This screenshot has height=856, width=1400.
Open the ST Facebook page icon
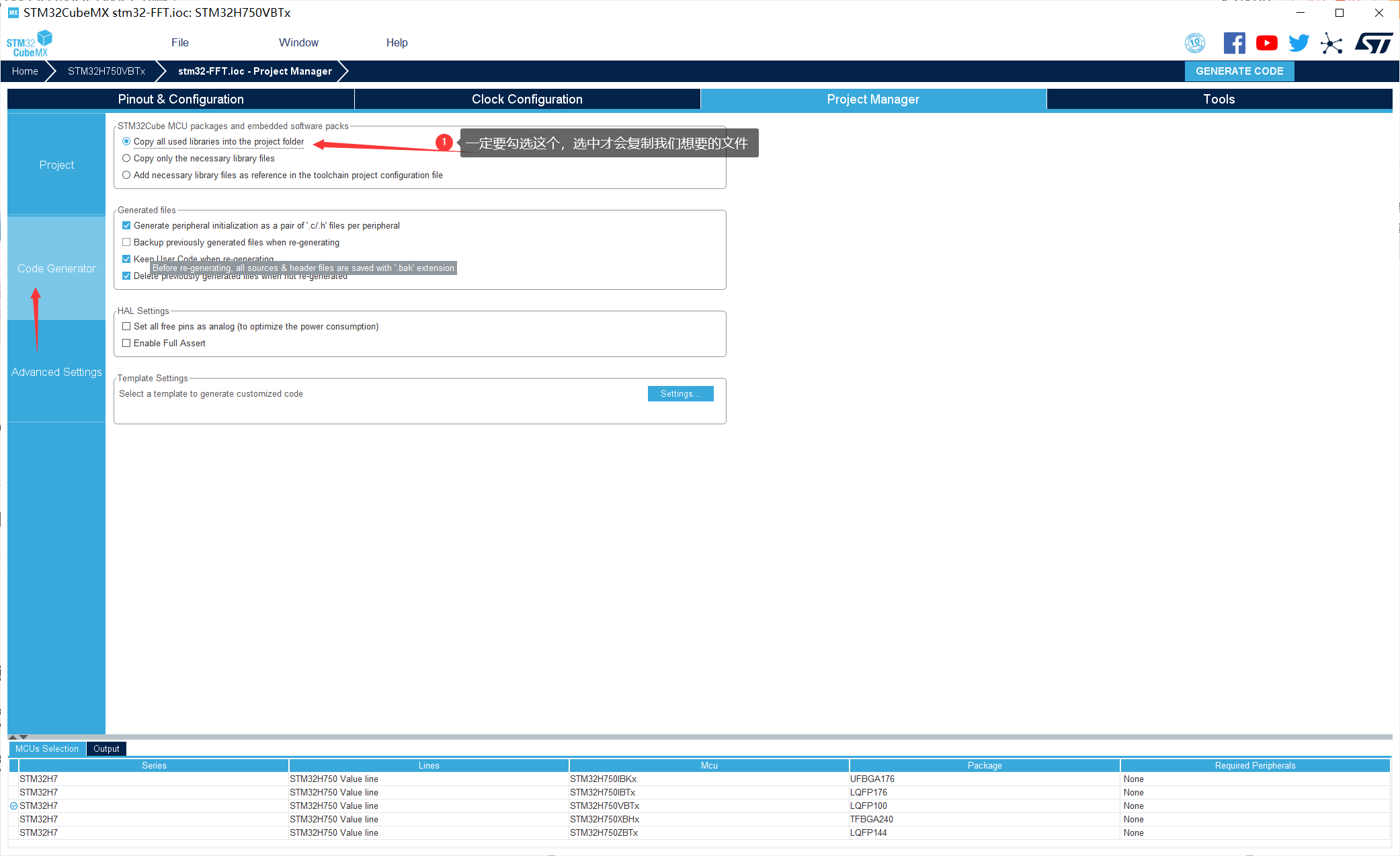1234,43
